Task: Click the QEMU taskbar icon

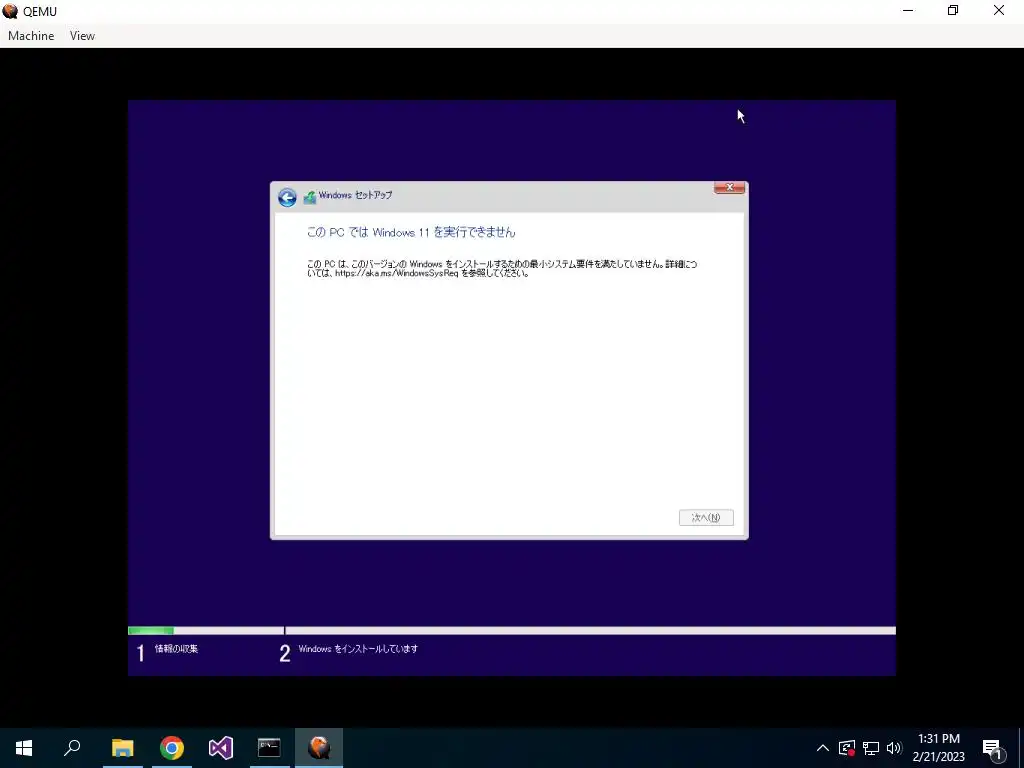Action: pos(319,748)
